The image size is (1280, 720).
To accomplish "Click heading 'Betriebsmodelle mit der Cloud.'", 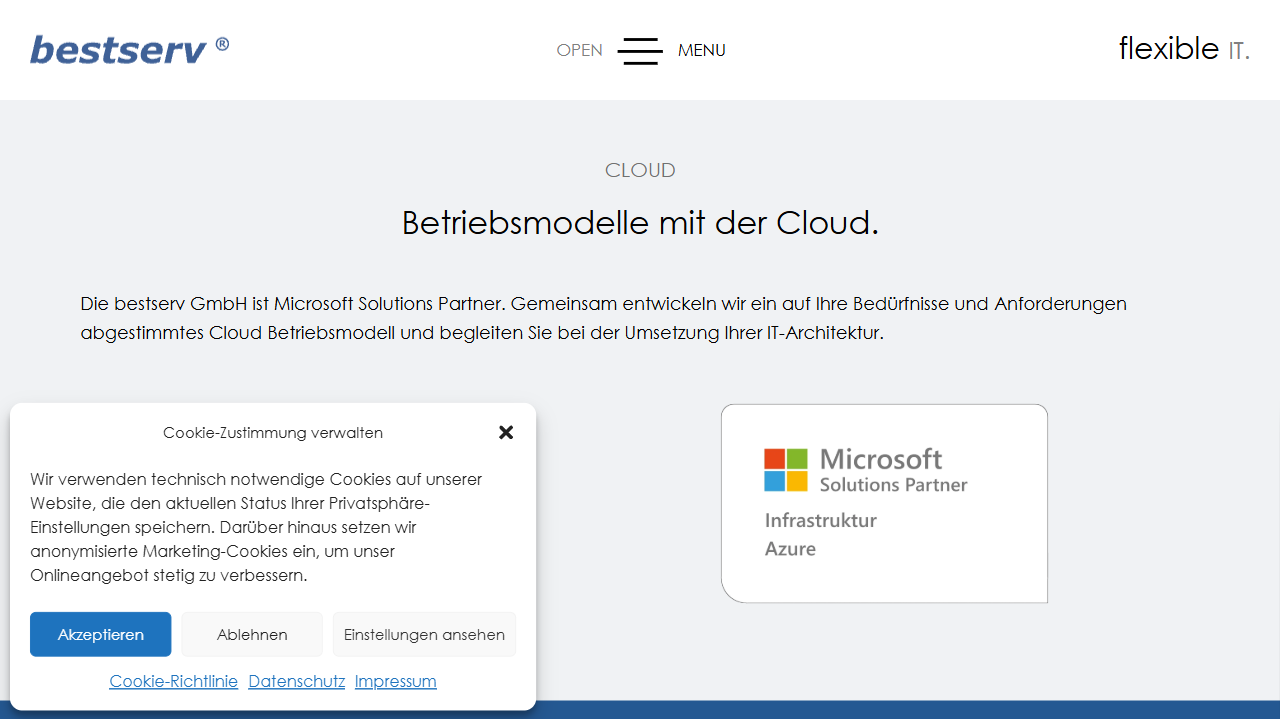I will point(640,222).
